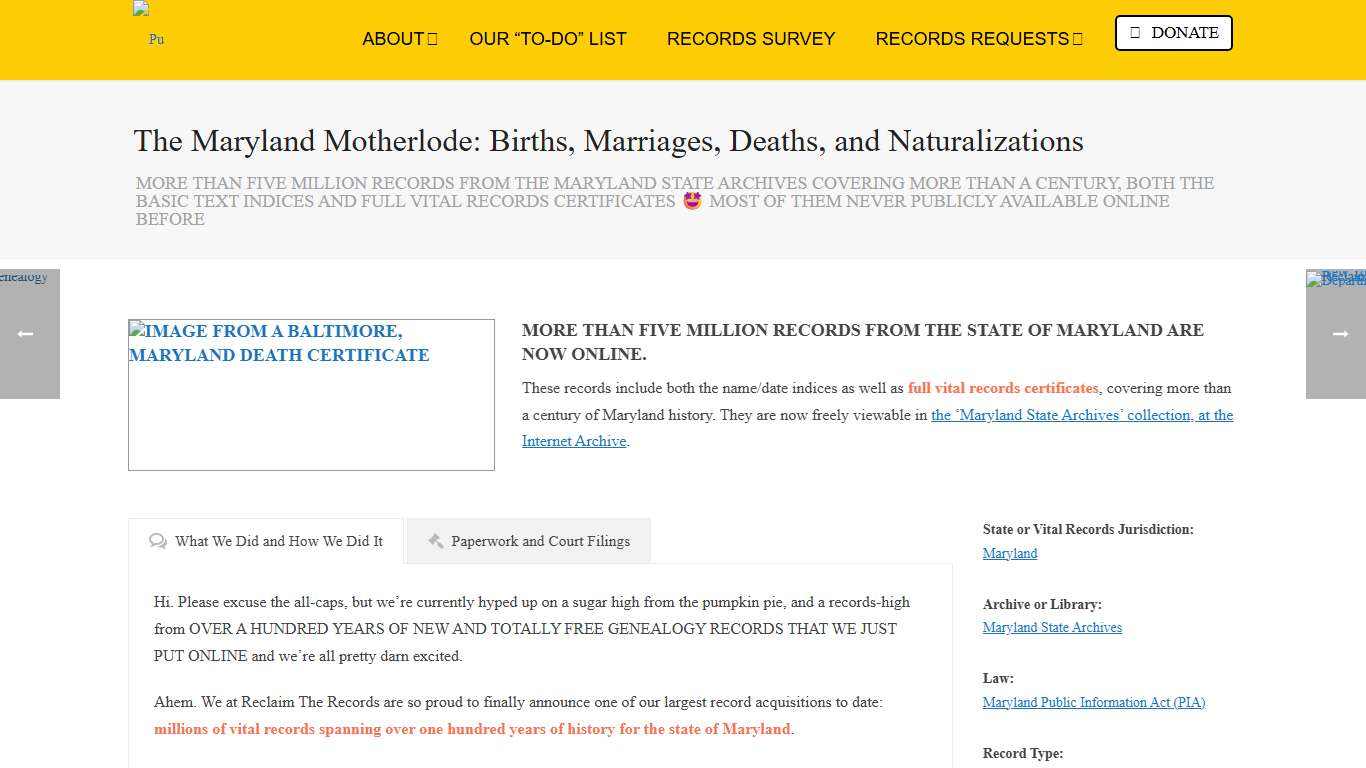This screenshot has height=768, width=1366.
Task: Select the OUR “TO-DO” LIST menu item
Action: click(548, 39)
